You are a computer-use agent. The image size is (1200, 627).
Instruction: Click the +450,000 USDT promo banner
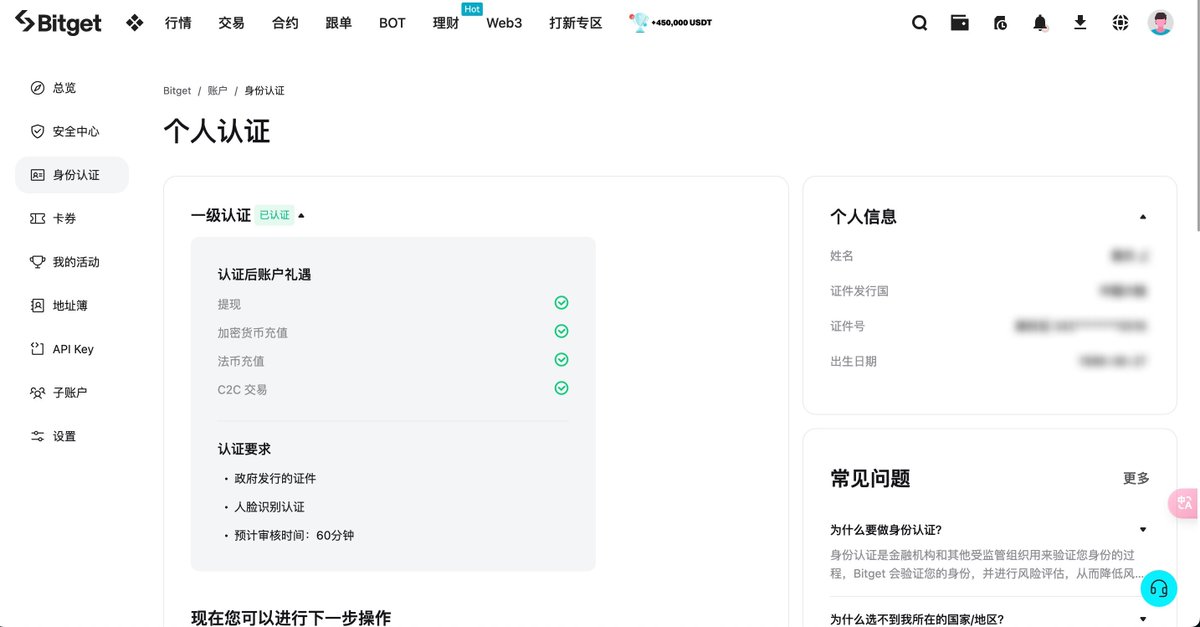tap(671, 22)
